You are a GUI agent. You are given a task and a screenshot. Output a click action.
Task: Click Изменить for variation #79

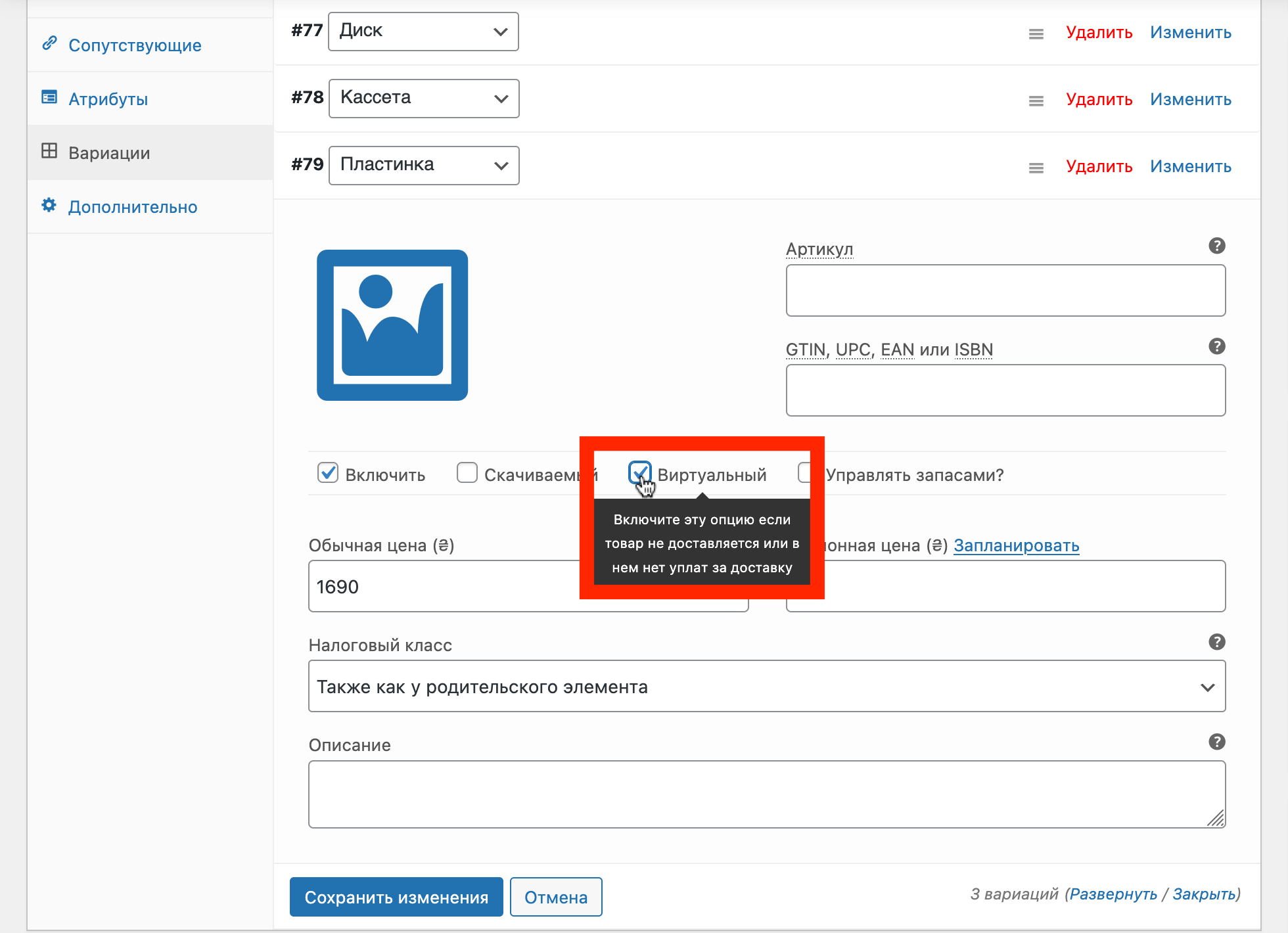click(x=1191, y=166)
